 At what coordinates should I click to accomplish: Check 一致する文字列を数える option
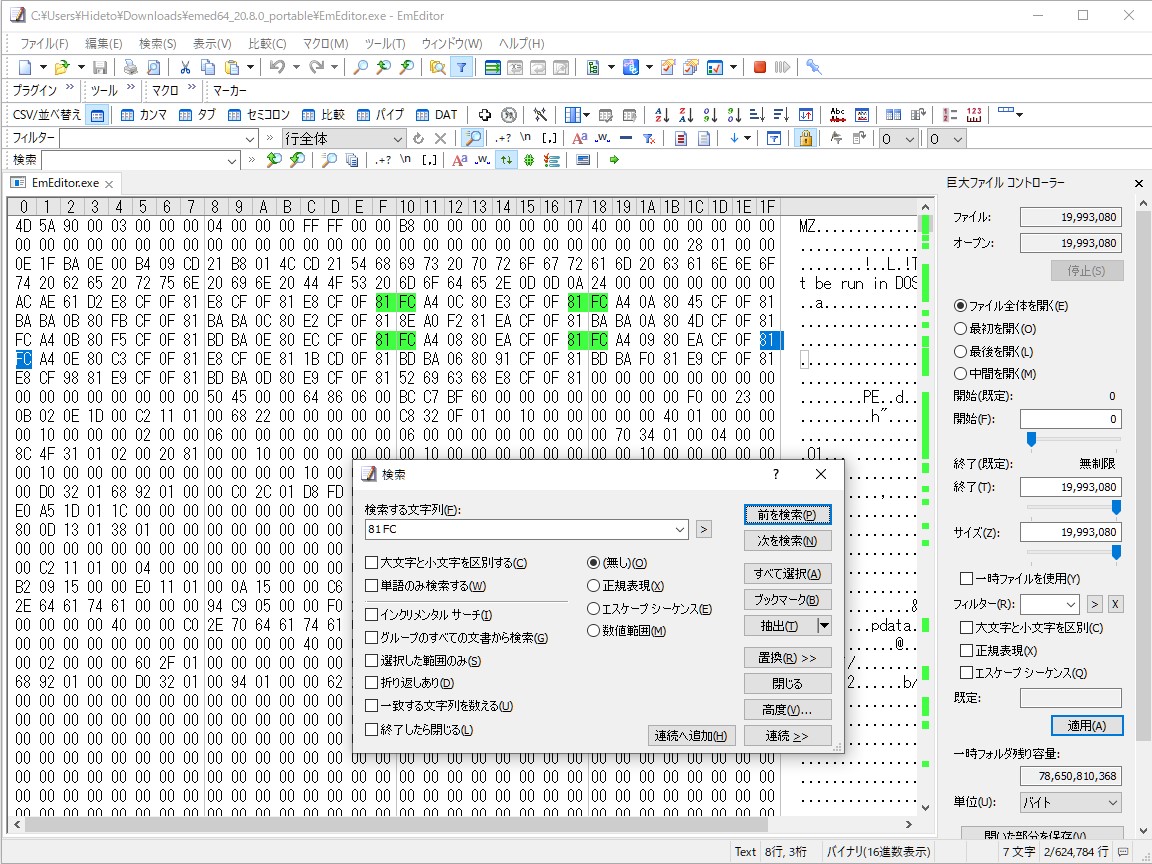[x=439, y=705]
